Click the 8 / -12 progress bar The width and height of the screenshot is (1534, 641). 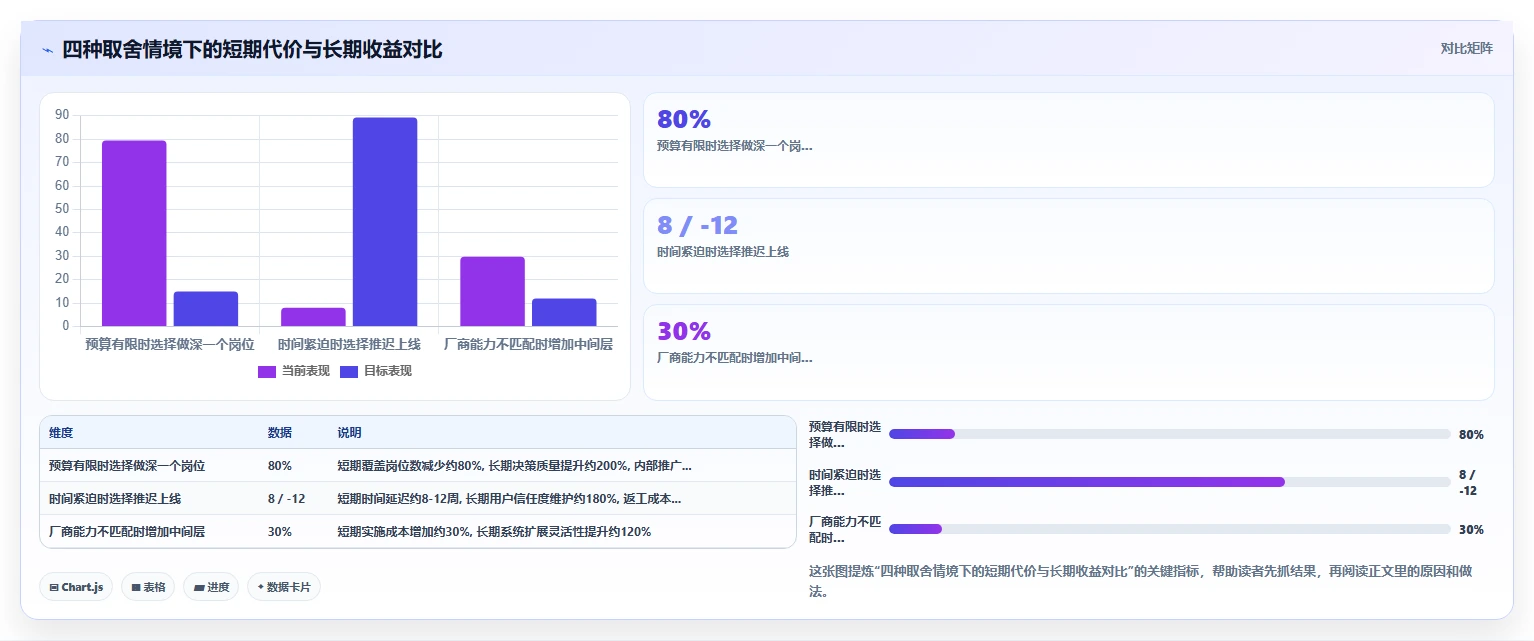tap(1169, 482)
